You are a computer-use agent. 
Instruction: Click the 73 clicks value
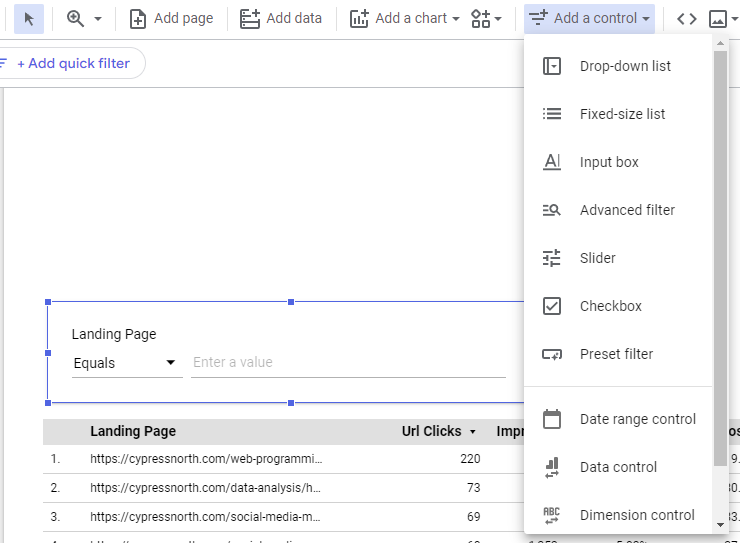click(474, 488)
